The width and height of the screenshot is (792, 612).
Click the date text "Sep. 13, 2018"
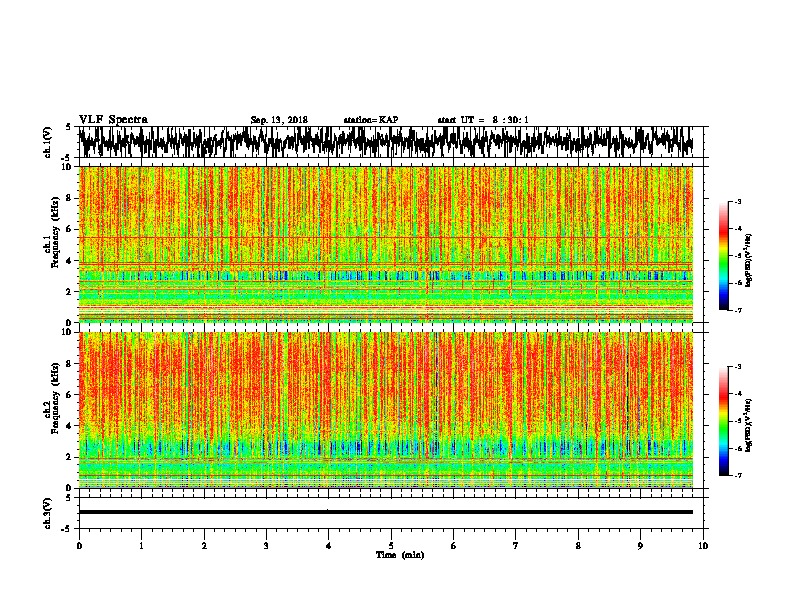tap(279, 120)
